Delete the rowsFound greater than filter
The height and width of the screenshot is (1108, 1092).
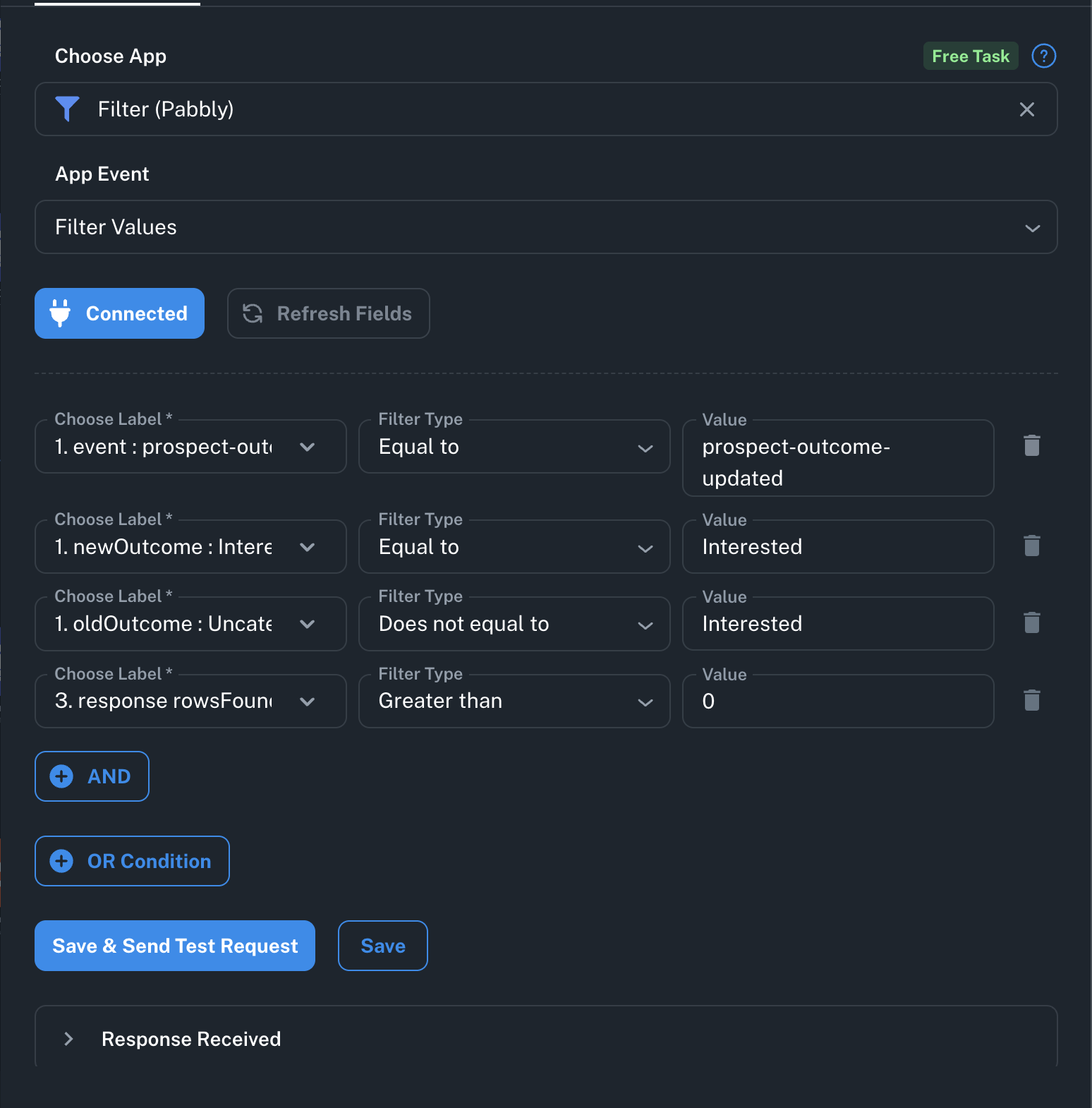point(1031,701)
